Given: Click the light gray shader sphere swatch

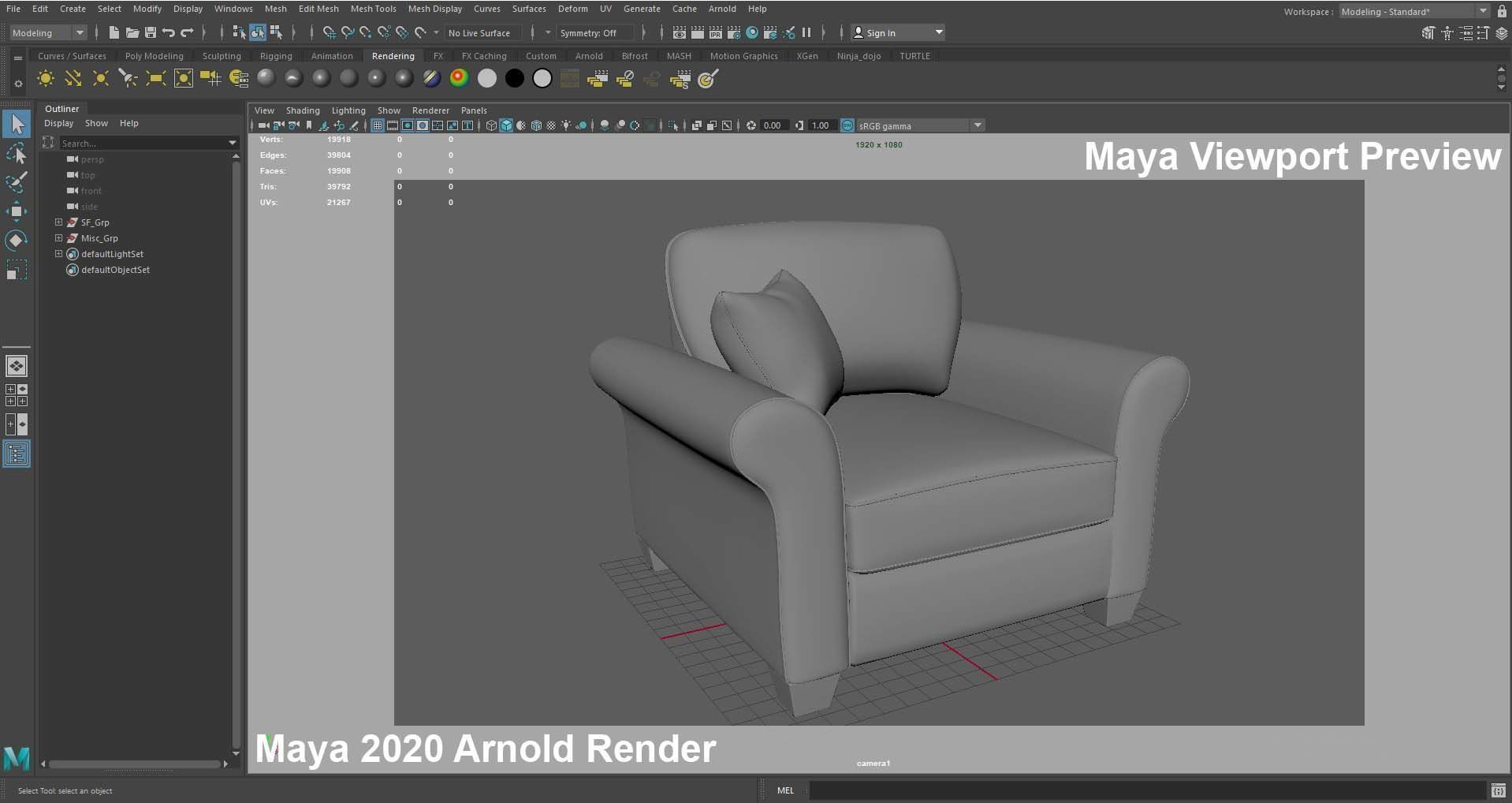Looking at the screenshot, I should pyautogui.click(x=487, y=78).
